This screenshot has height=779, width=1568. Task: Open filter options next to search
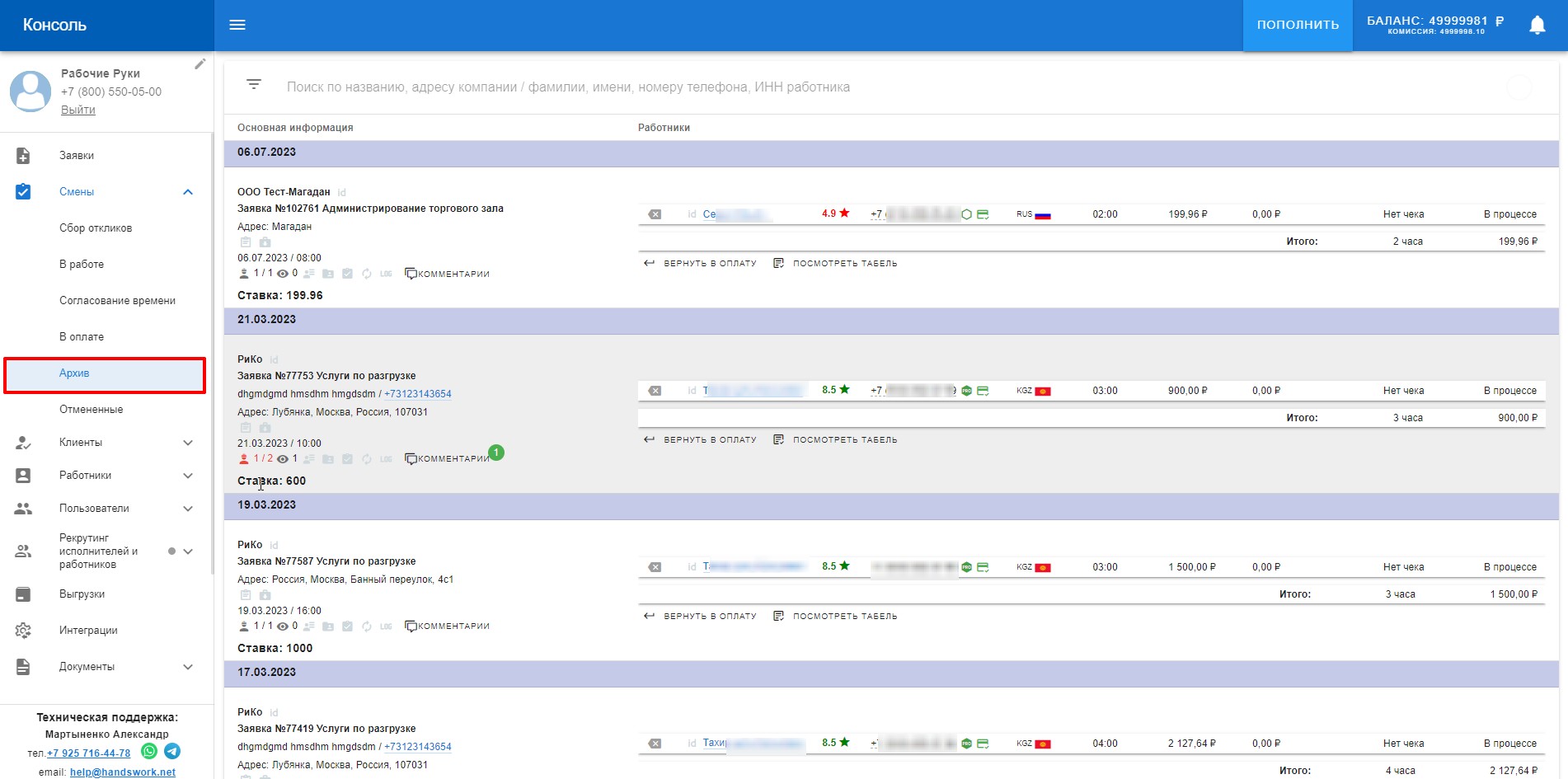tap(254, 84)
